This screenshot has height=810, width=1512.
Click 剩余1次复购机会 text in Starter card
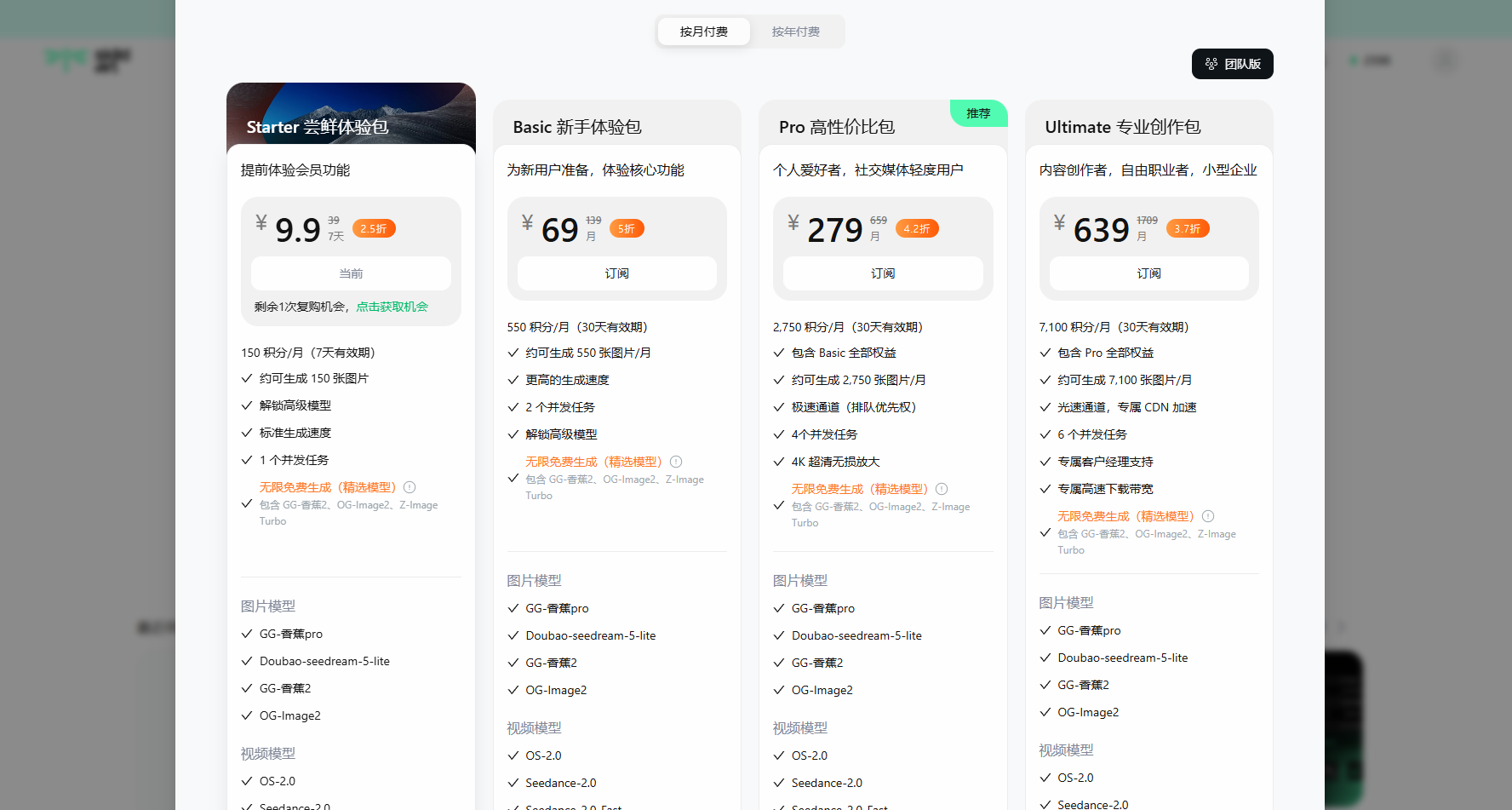[x=301, y=307]
